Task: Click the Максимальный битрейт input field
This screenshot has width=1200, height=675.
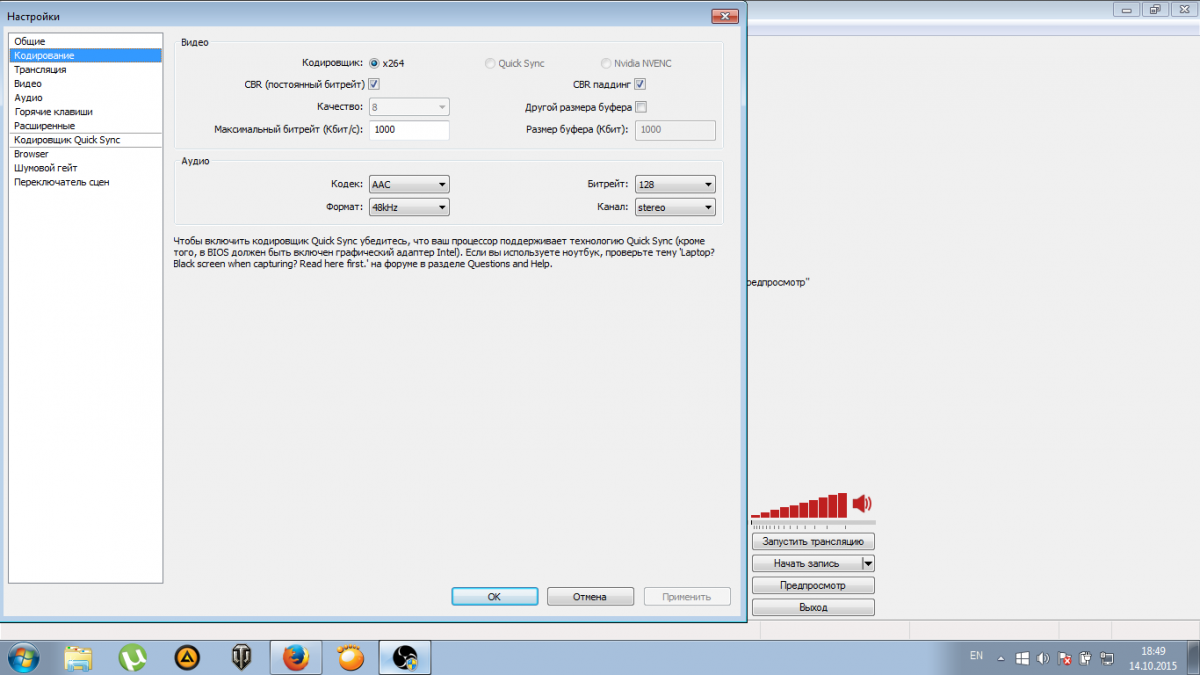Action: (x=409, y=130)
